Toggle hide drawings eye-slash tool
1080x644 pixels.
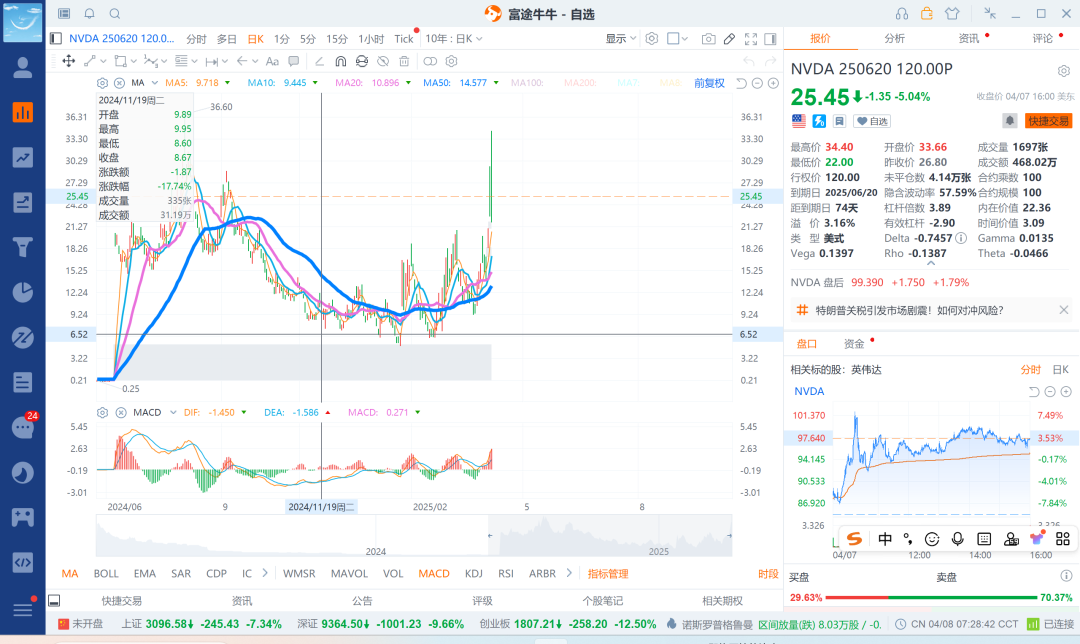[383, 61]
